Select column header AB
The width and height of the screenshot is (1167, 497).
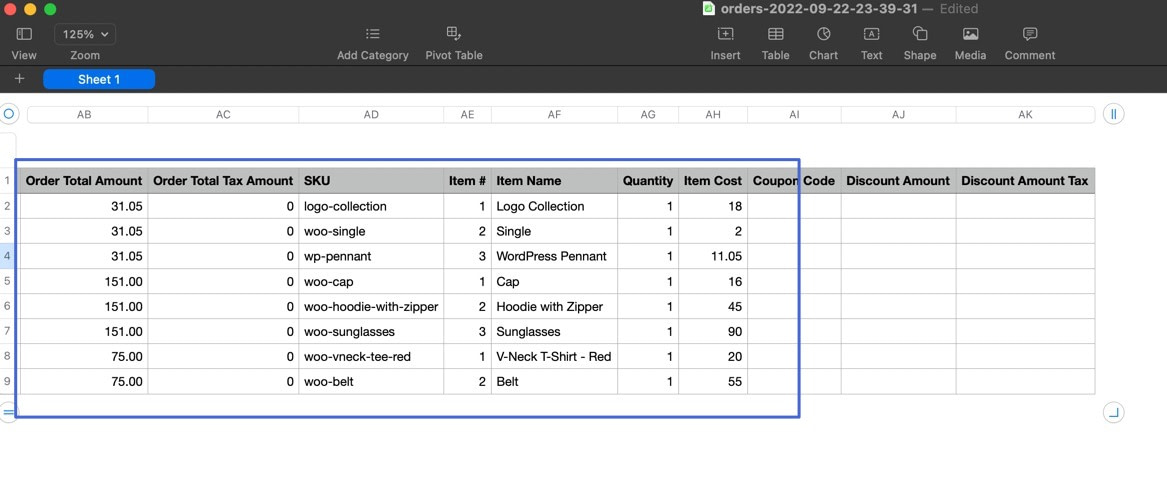[84, 115]
